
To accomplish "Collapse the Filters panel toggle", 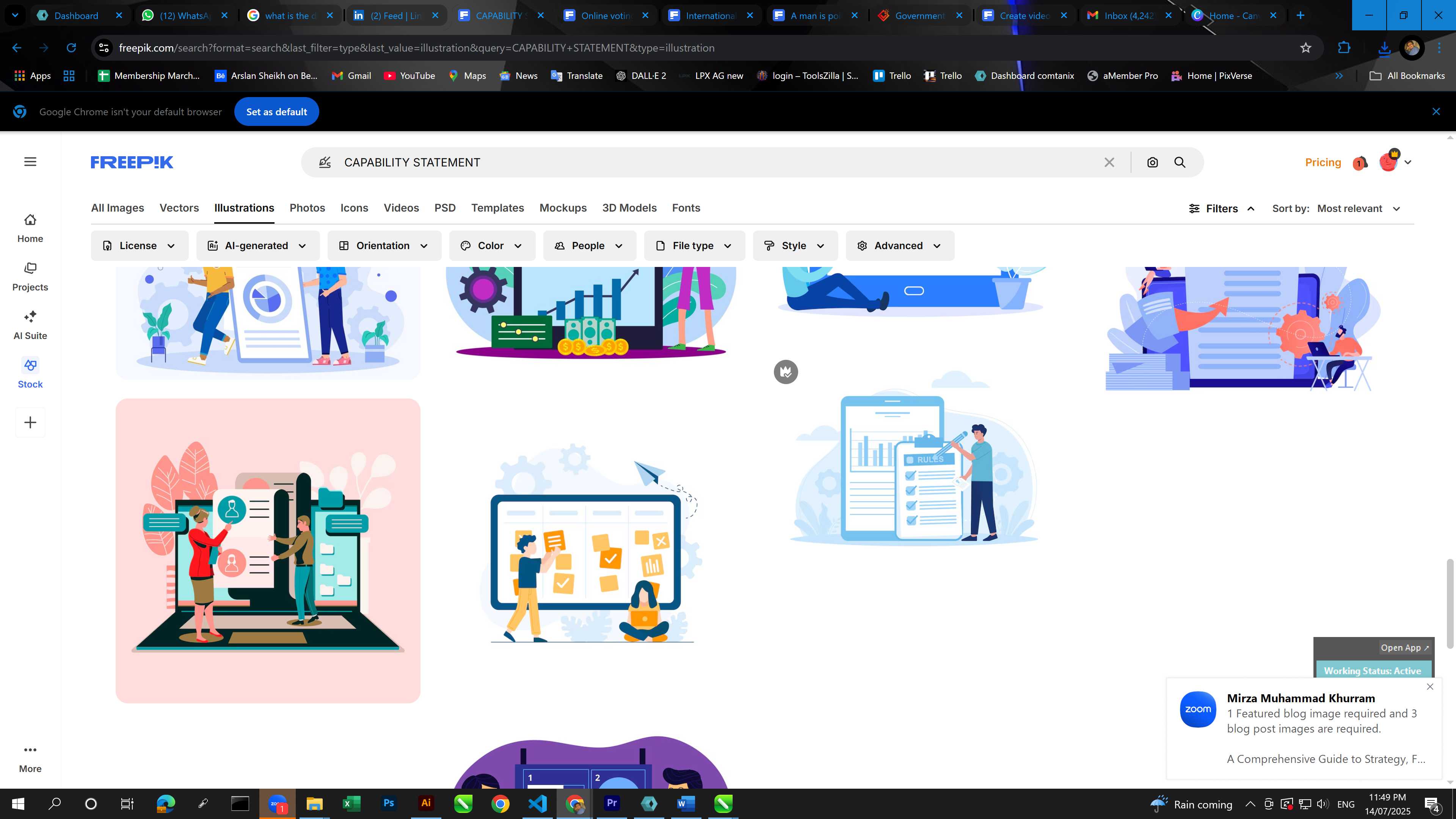I will click(1222, 209).
